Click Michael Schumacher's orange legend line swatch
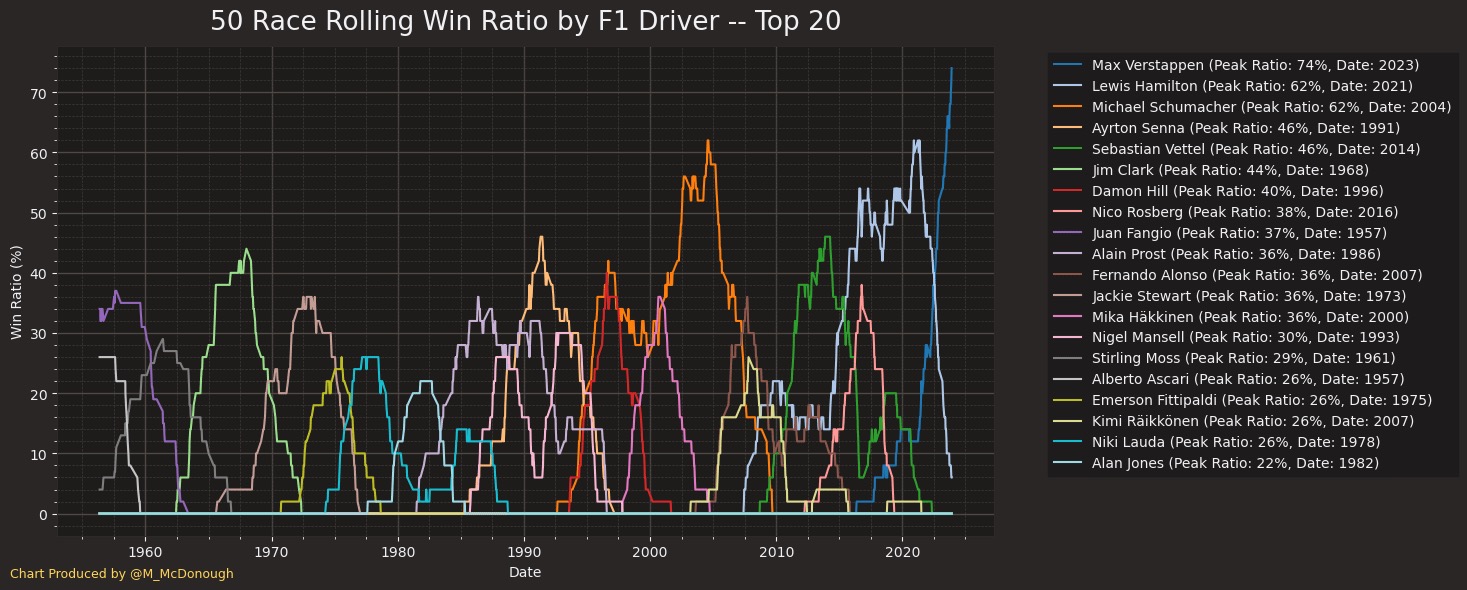 pos(1070,107)
